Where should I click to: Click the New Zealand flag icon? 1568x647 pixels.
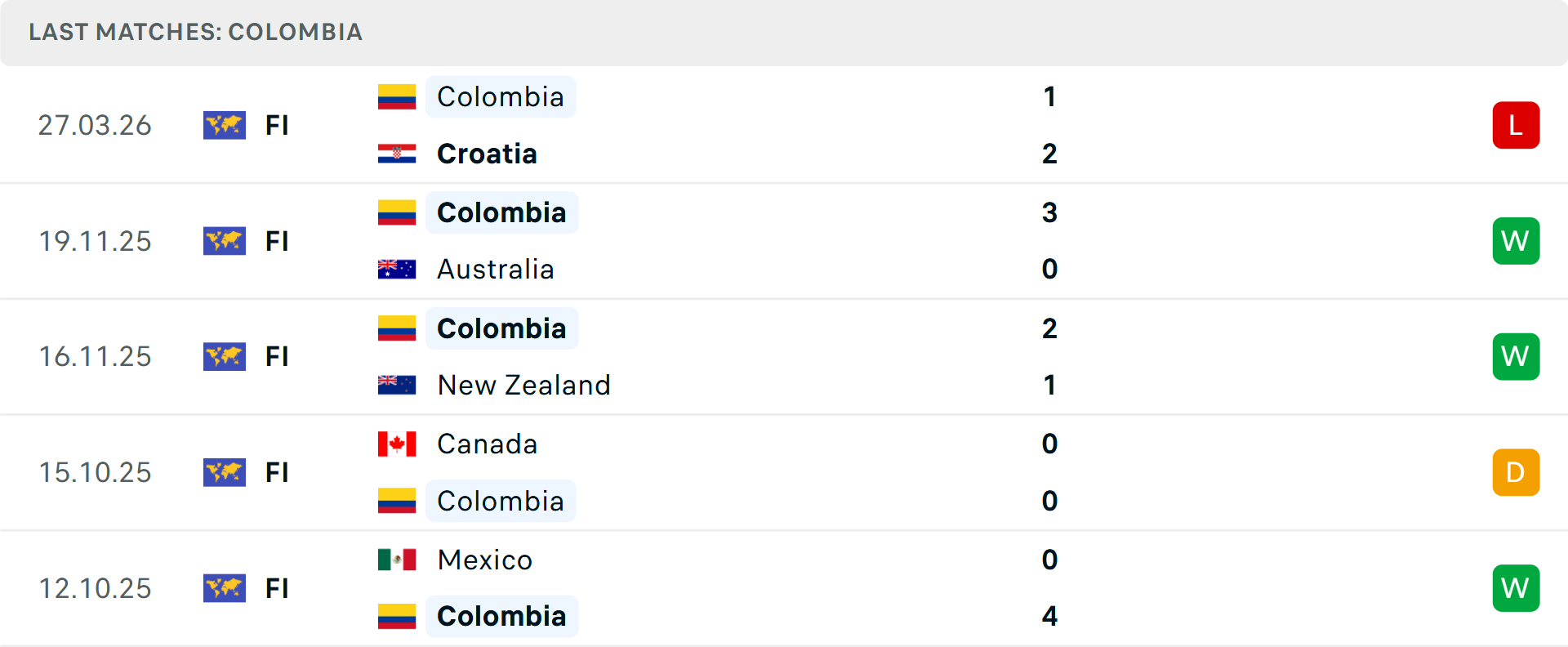click(397, 385)
